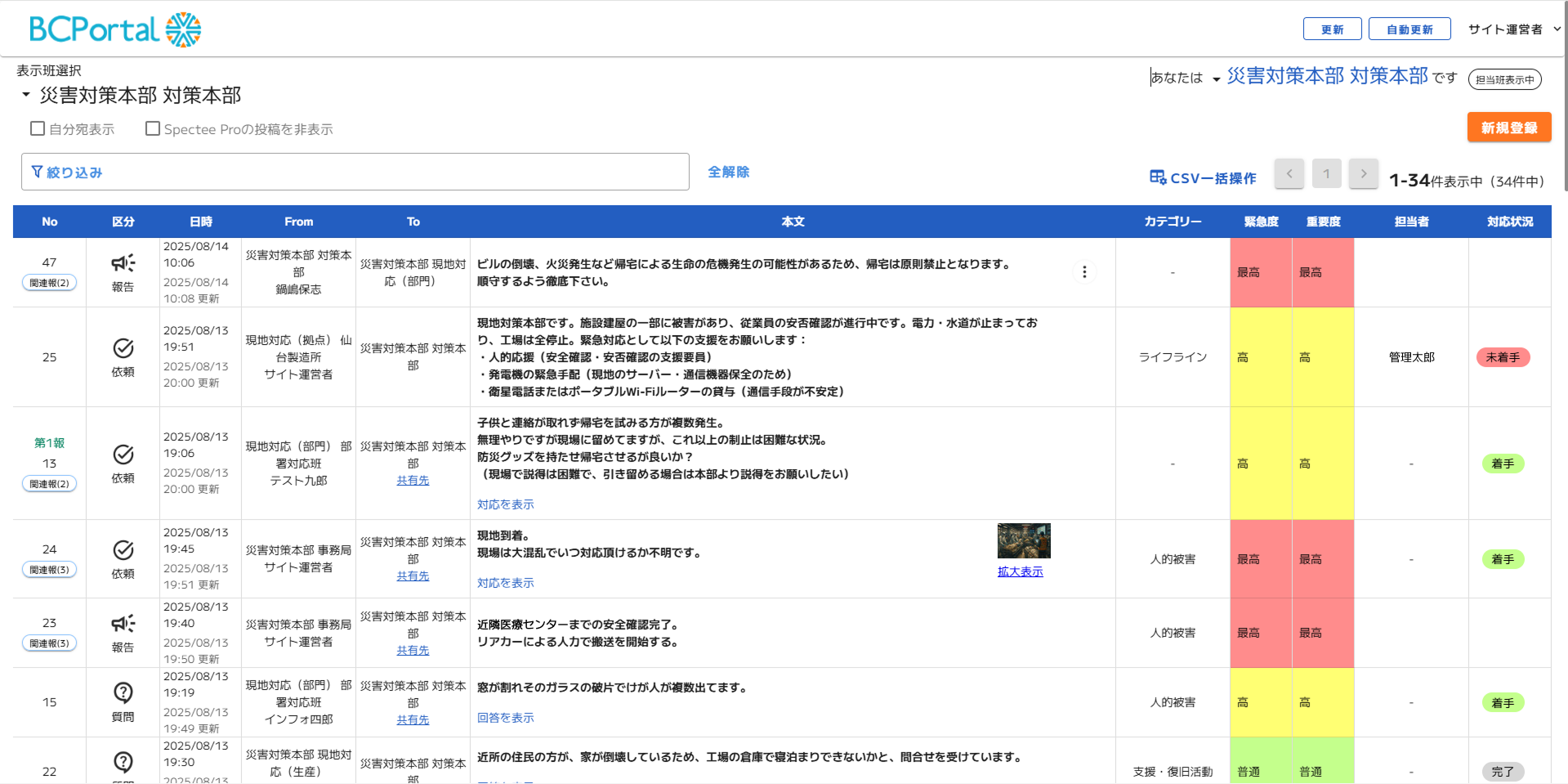Click the 報告 icon on row 23
Screen dimensions: 1568x784
(123, 623)
